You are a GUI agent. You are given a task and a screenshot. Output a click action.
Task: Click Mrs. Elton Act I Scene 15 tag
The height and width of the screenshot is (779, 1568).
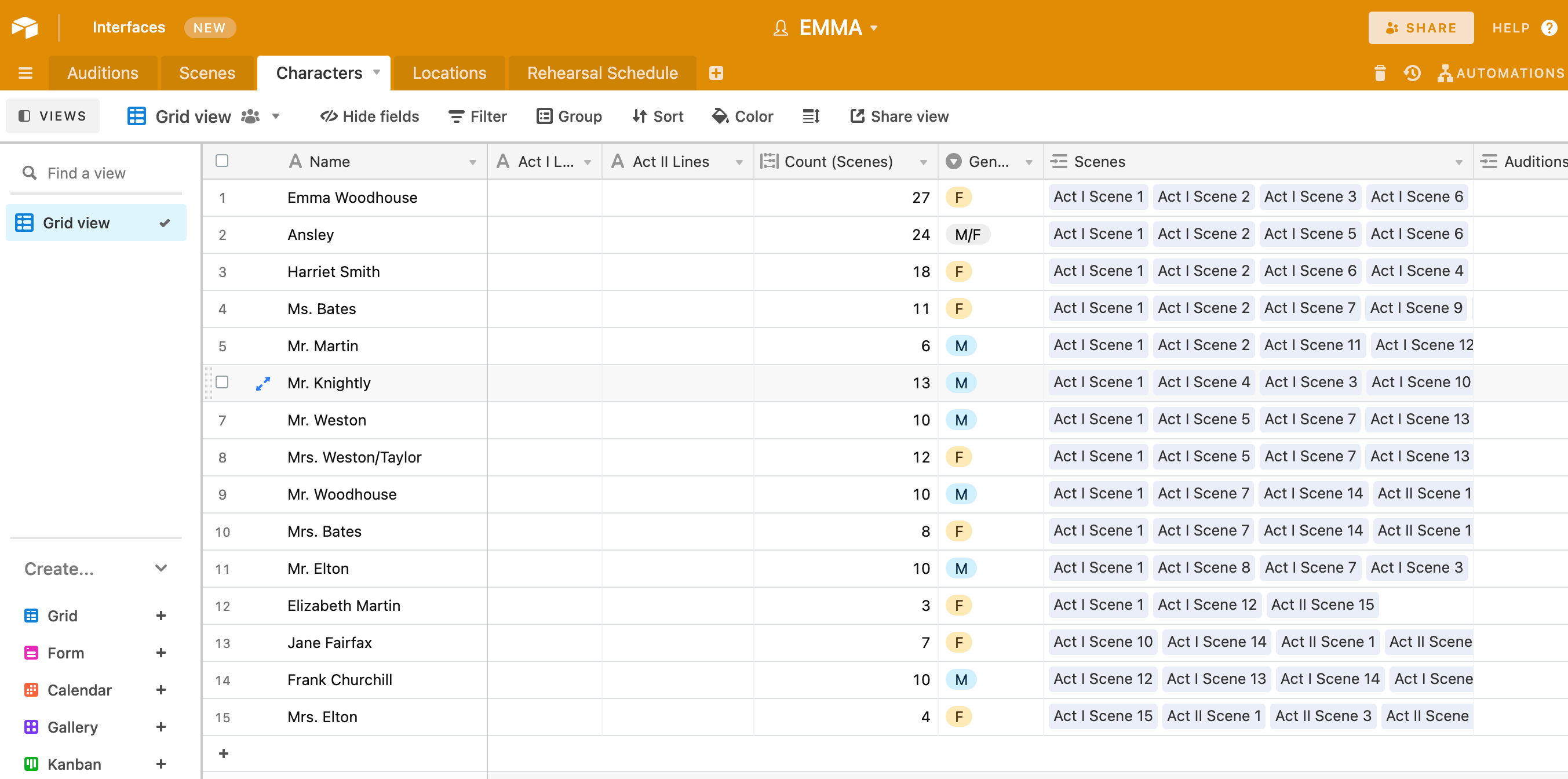tap(1102, 716)
